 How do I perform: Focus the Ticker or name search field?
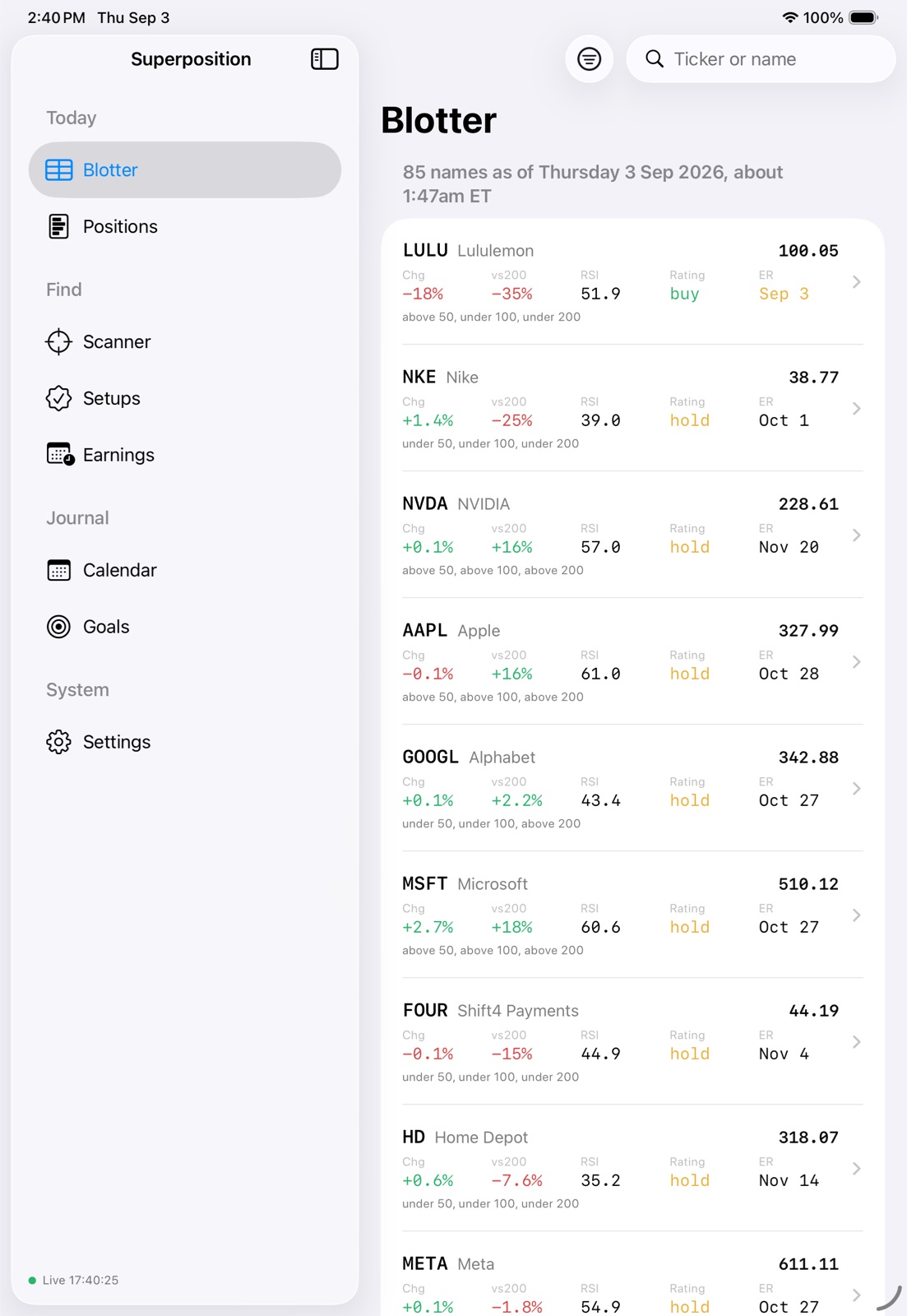[761, 59]
